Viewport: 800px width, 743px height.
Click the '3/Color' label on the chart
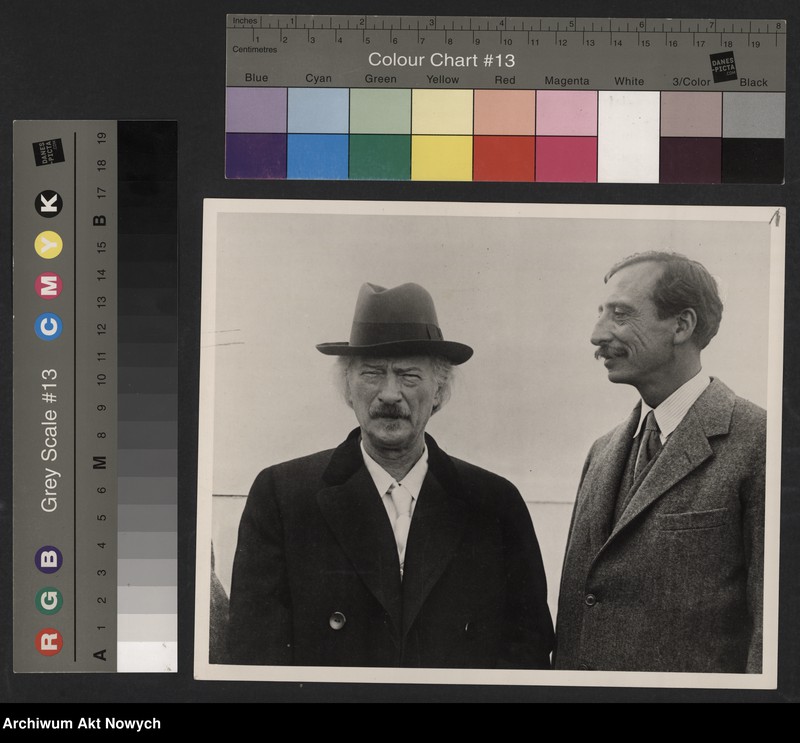click(691, 82)
